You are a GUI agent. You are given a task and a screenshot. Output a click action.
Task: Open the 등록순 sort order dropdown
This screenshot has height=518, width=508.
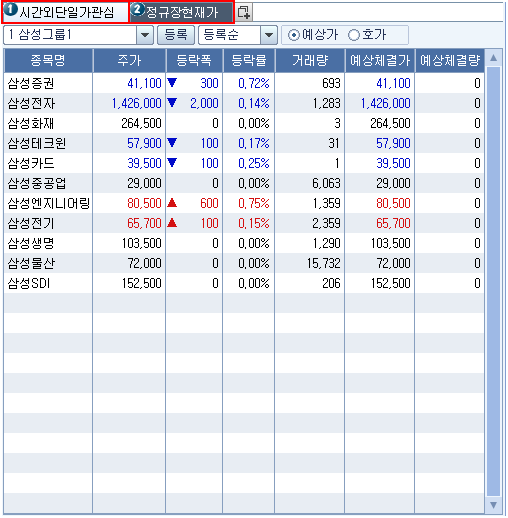[269, 35]
